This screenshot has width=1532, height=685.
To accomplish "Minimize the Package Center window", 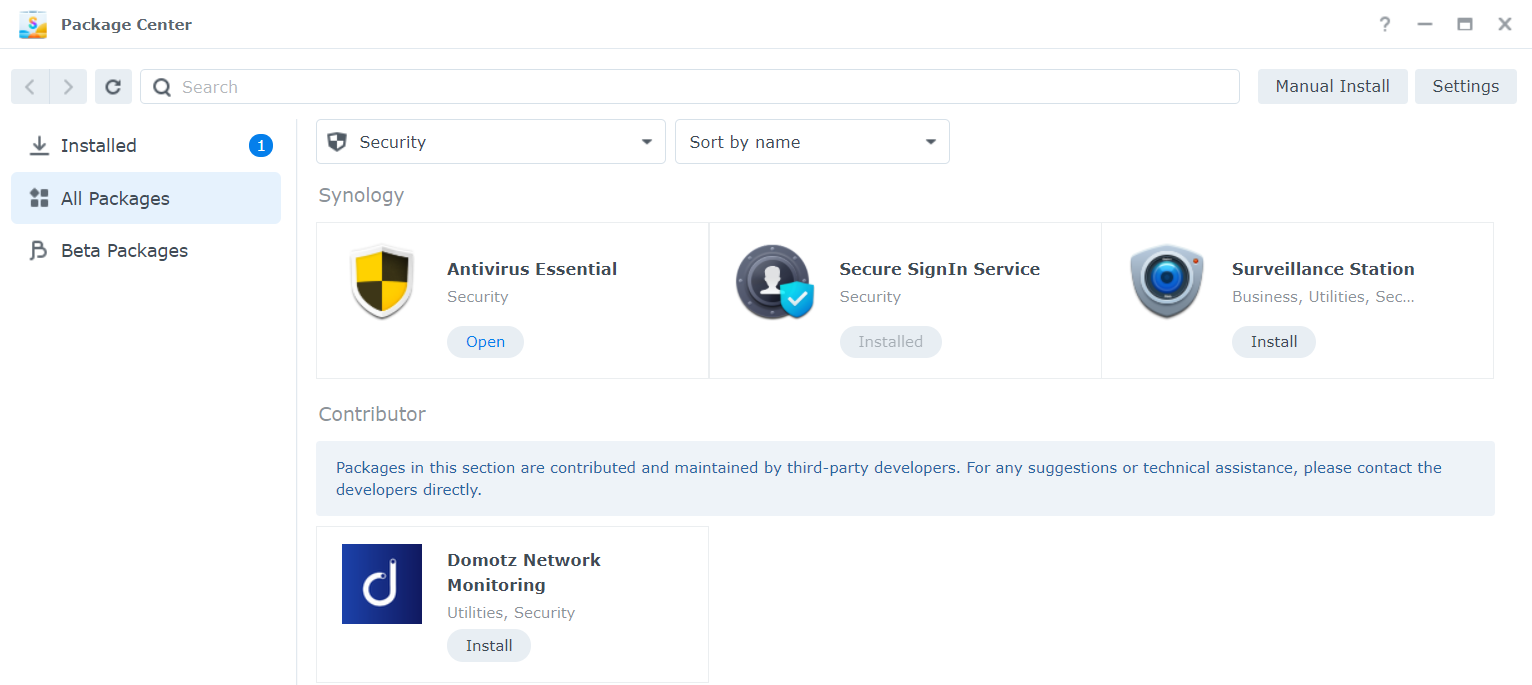I will (1425, 24).
